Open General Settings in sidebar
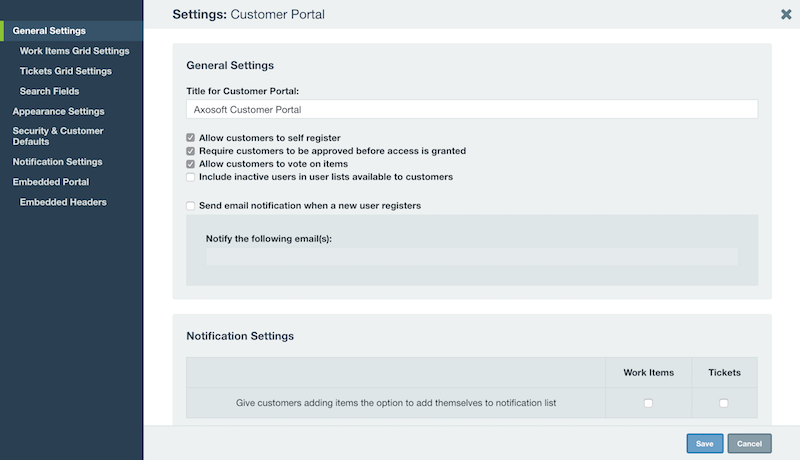This screenshot has height=460, width=800. tap(49, 31)
